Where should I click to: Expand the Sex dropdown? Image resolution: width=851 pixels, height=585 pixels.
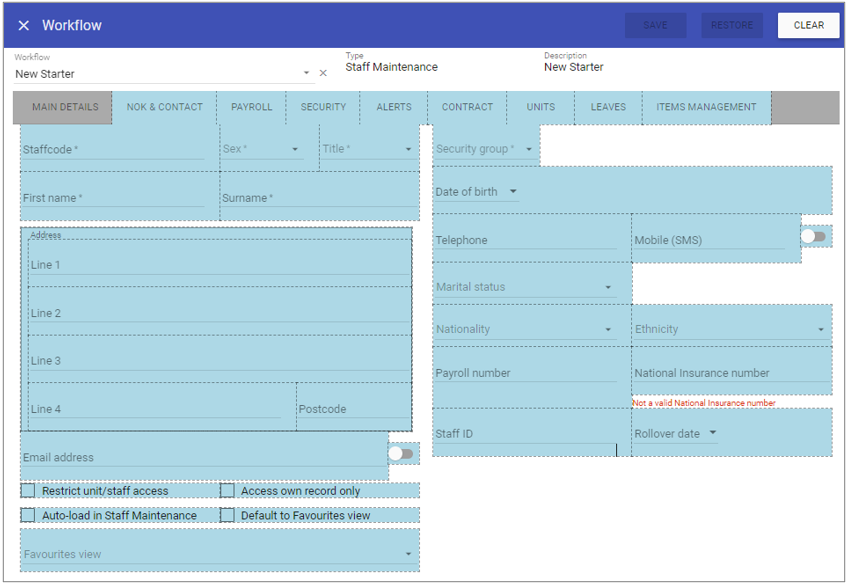[295, 150]
